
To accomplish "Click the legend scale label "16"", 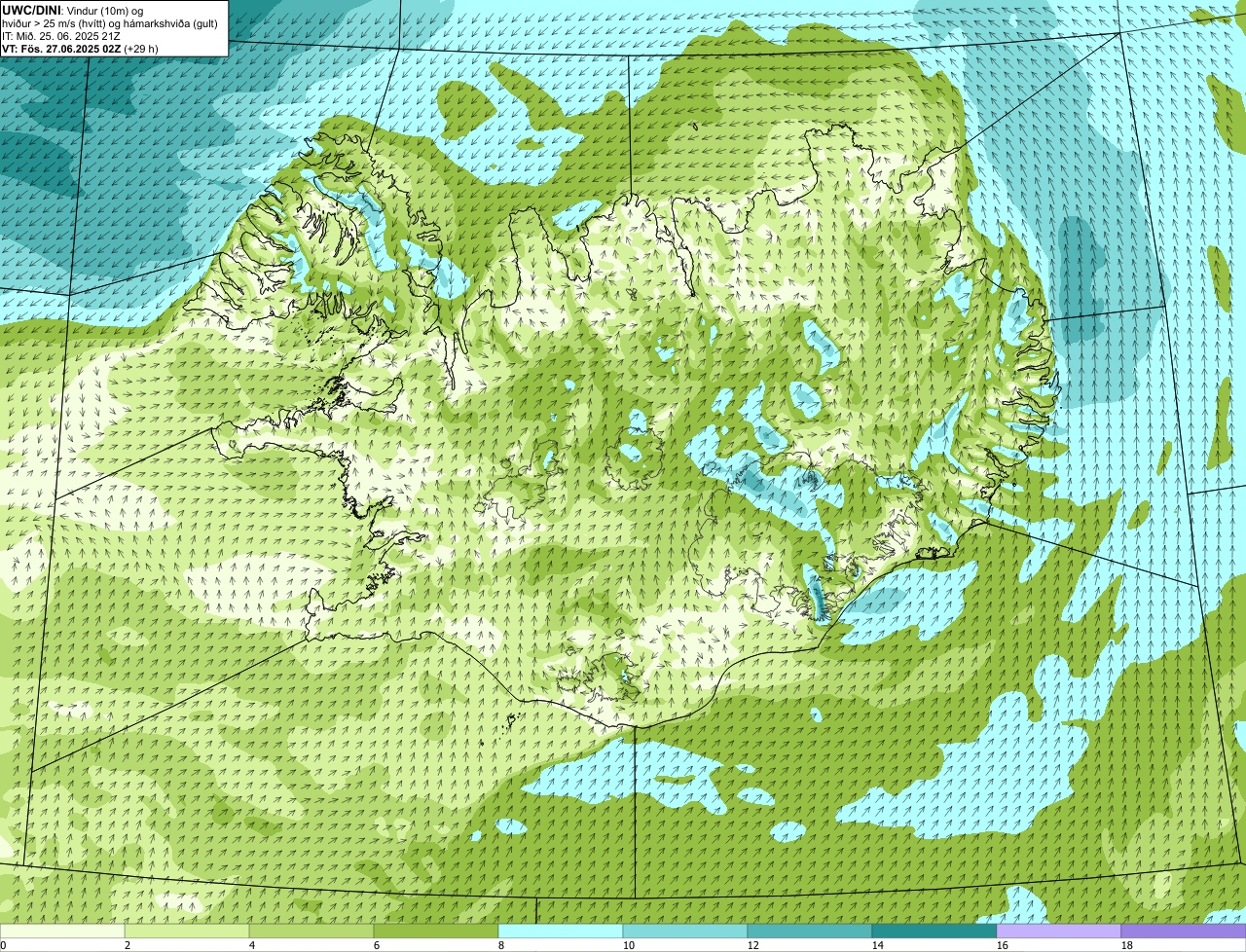I will pyautogui.click(x=1003, y=945).
